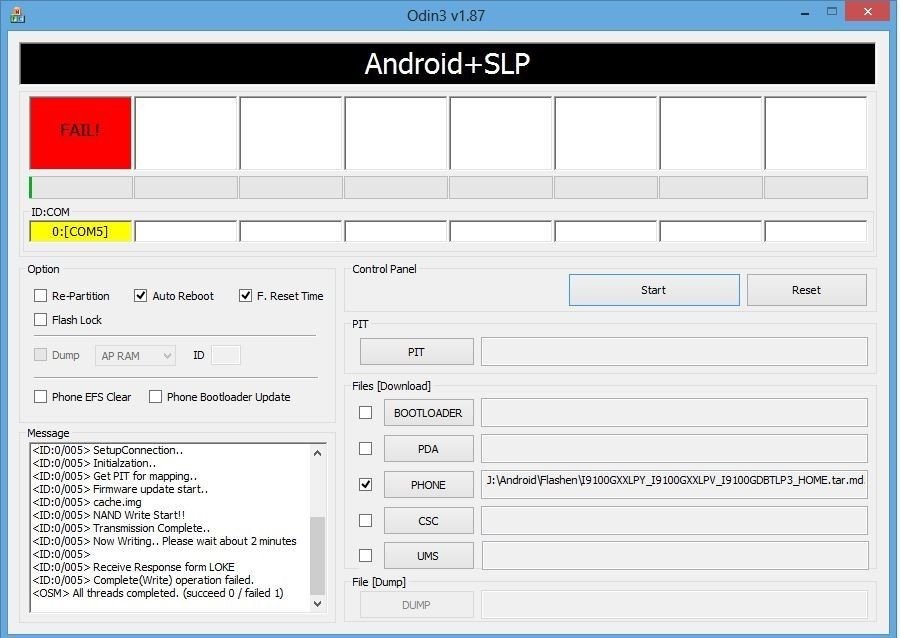Click the Message log scroll up arrow
The height and width of the screenshot is (638, 901).
[x=317, y=453]
